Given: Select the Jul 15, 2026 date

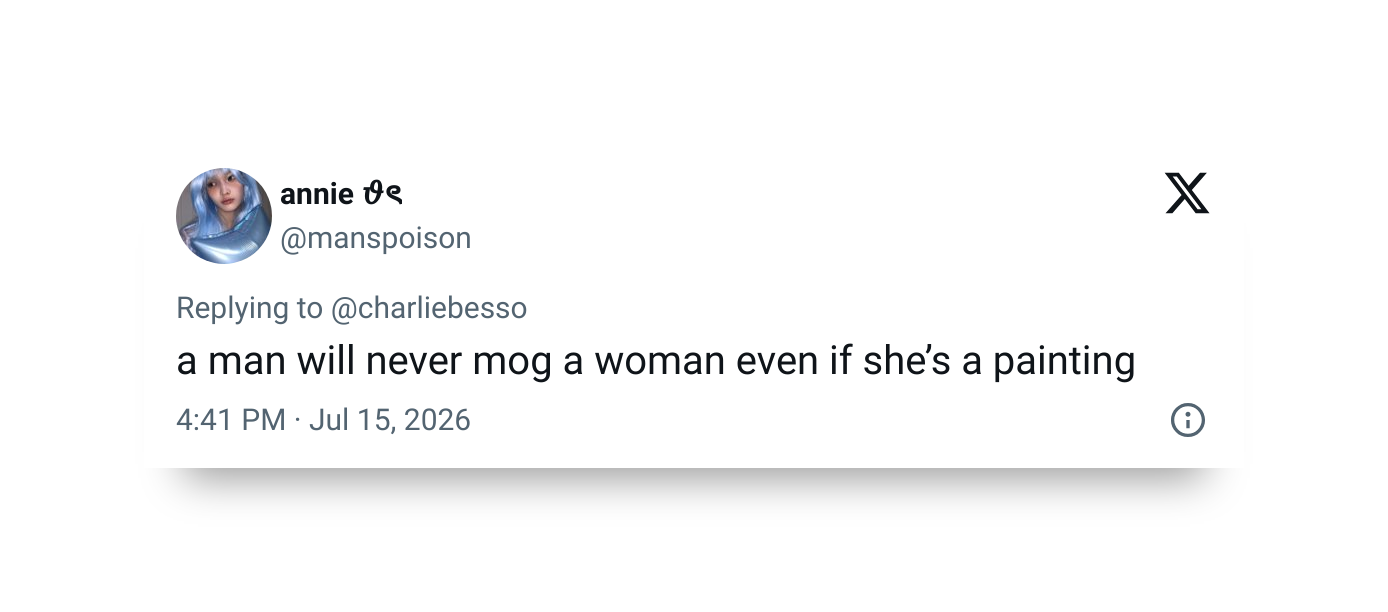Looking at the screenshot, I should 389,420.
